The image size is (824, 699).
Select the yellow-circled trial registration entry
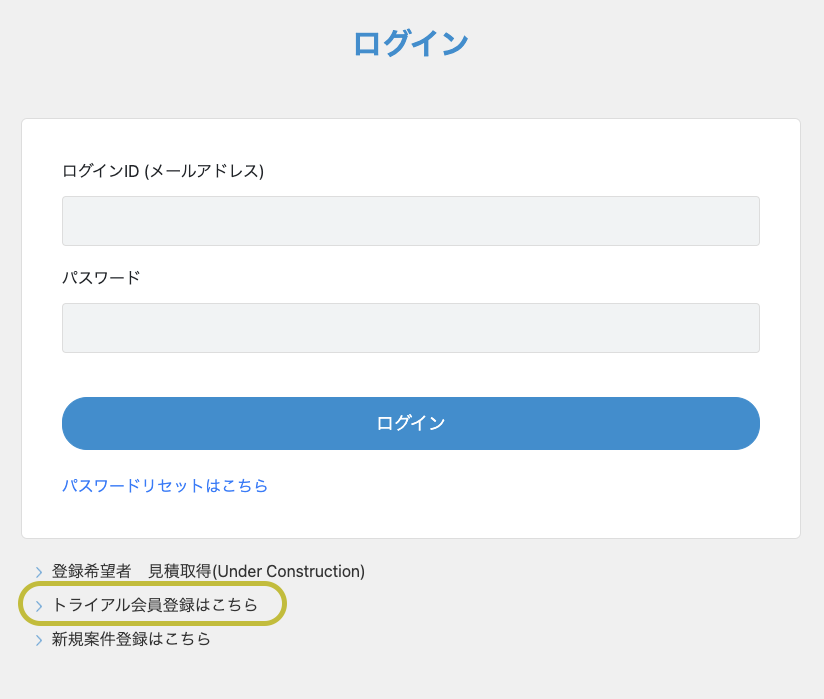click(x=153, y=605)
